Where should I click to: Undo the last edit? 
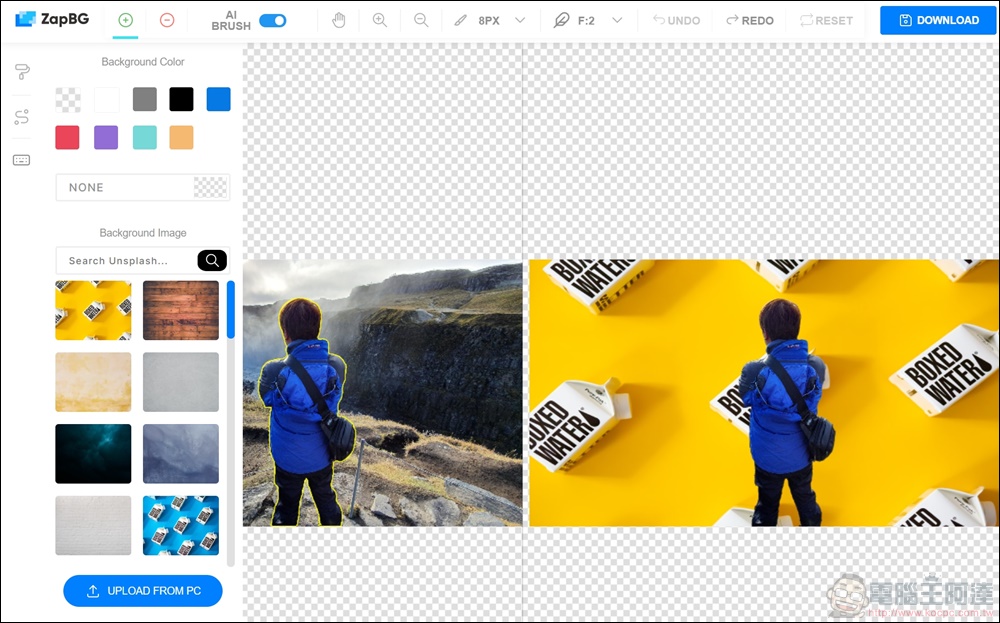[x=676, y=20]
